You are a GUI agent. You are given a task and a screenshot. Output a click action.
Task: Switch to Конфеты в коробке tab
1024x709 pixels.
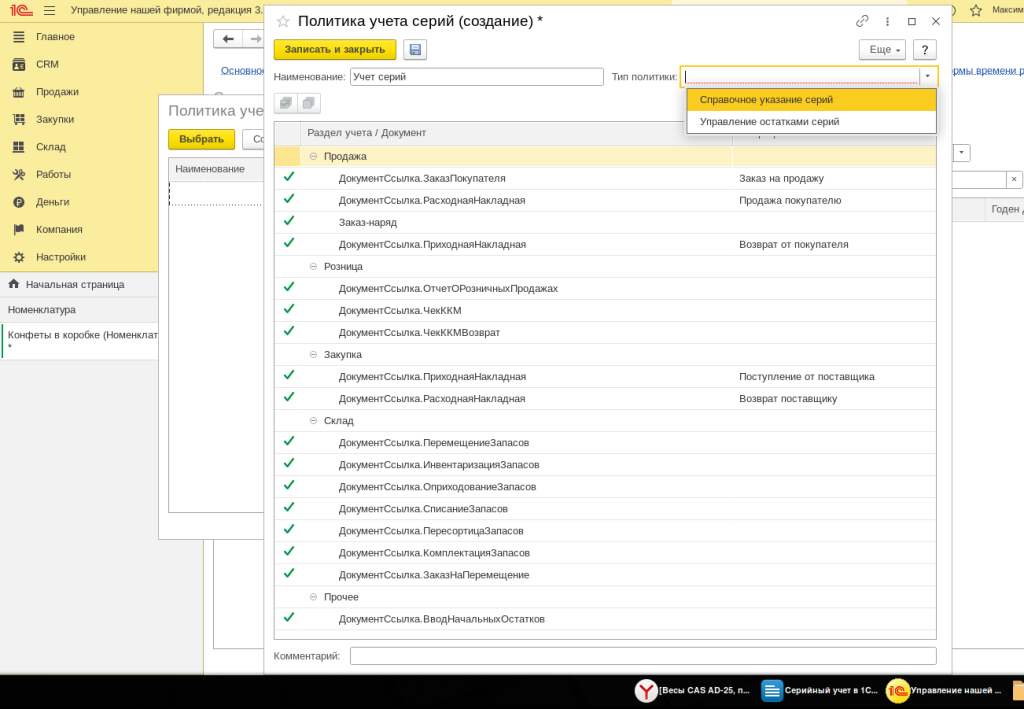(x=79, y=341)
